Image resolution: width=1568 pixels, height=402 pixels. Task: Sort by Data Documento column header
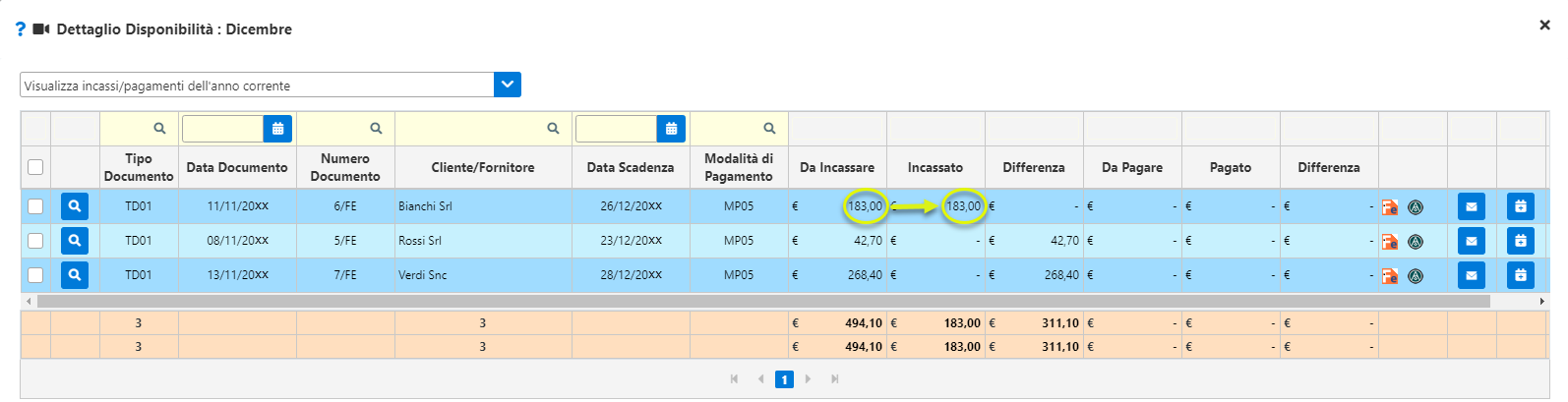237,167
